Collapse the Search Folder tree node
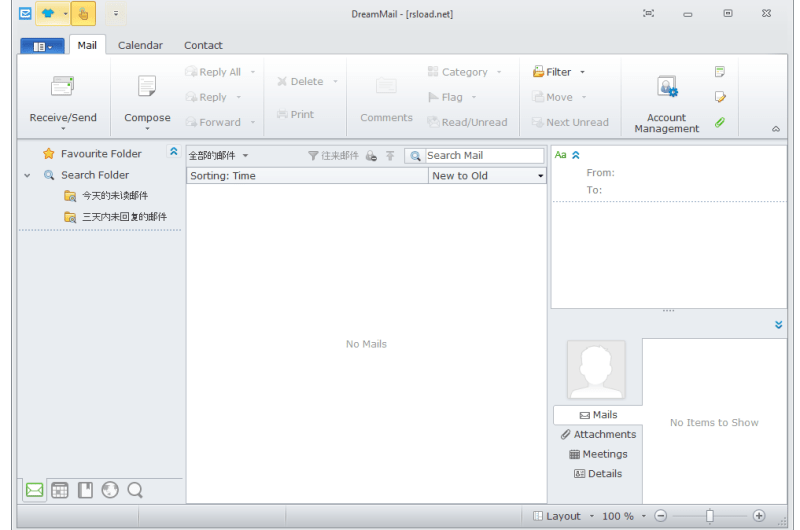This screenshot has width=800, height=530. pyautogui.click(x=27, y=175)
